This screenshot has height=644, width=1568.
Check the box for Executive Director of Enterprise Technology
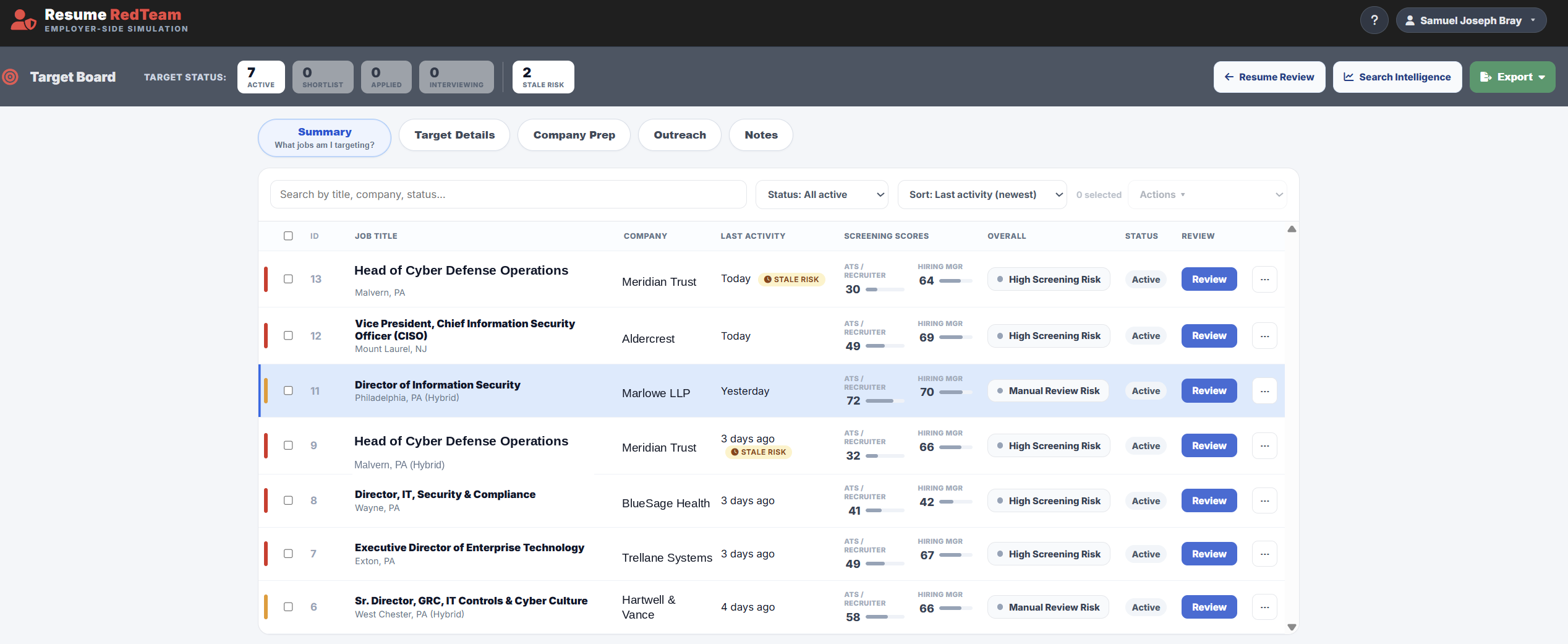(x=288, y=554)
